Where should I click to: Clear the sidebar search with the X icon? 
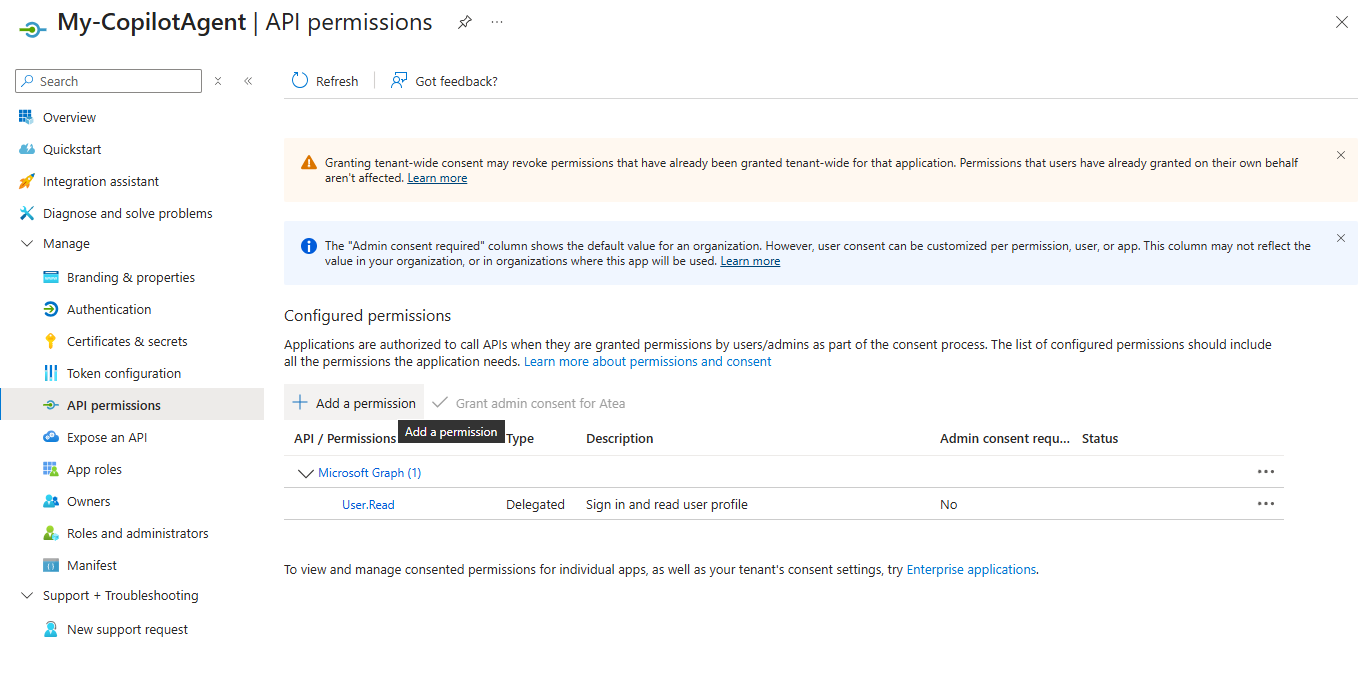pos(218,81)
